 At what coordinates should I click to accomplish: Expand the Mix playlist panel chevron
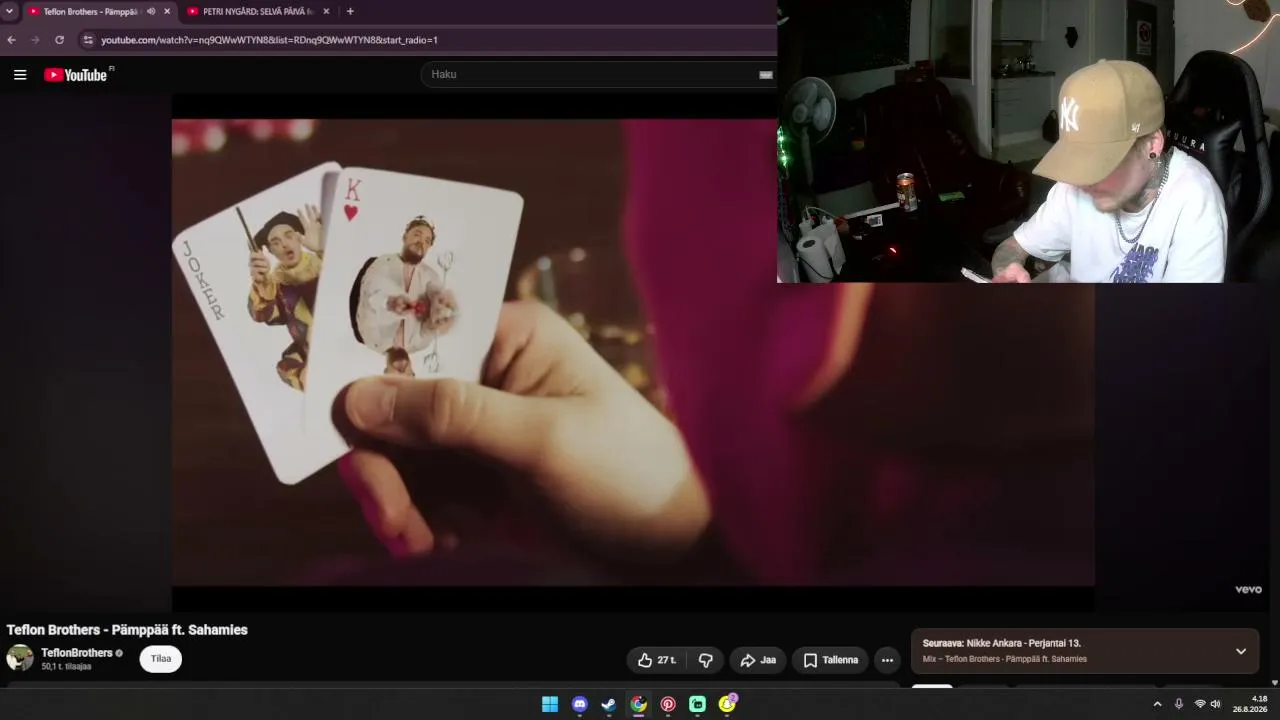pos(1241,651)
